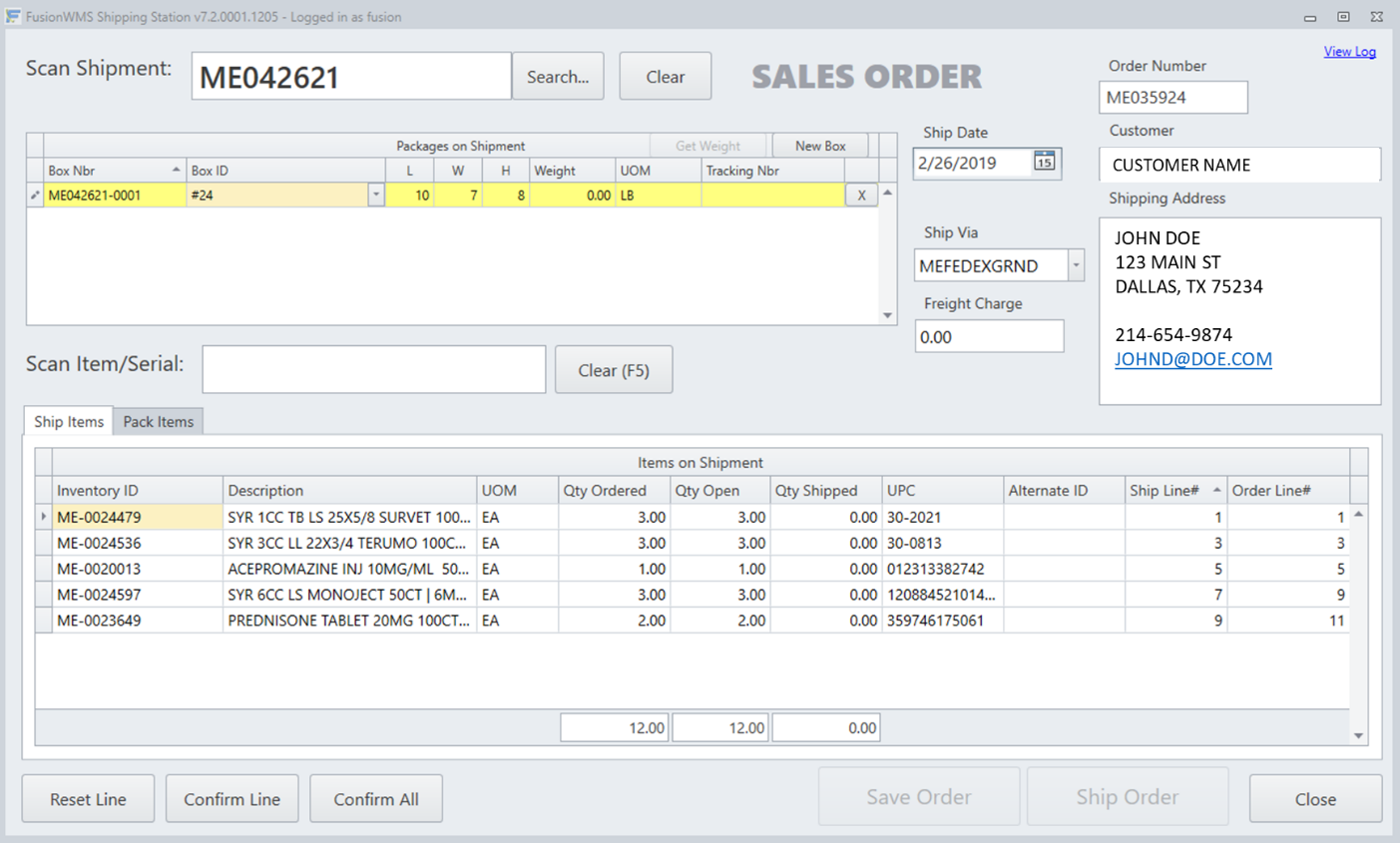Click the Qty Shipped total 0.00 box
Image resolution: width=1400 pixels, height=843 pixels.
click(826, 727)
